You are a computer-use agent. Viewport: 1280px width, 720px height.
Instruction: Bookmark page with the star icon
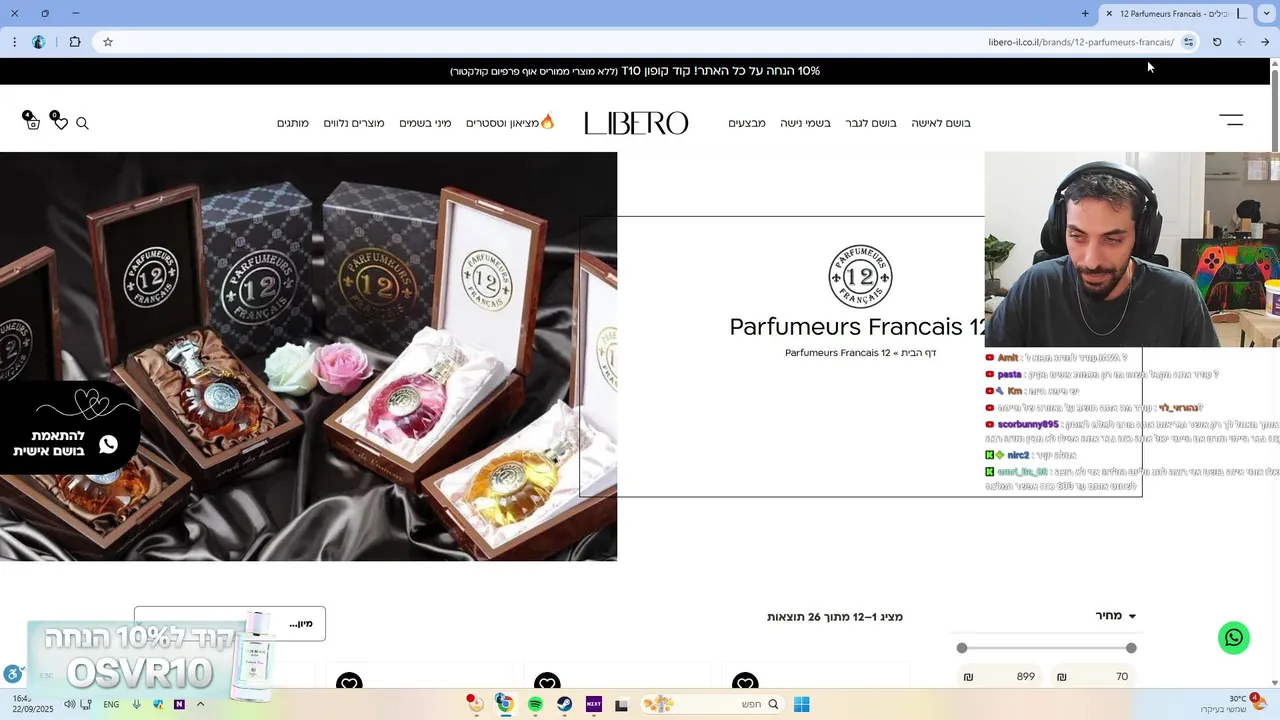tap(108, 42)
